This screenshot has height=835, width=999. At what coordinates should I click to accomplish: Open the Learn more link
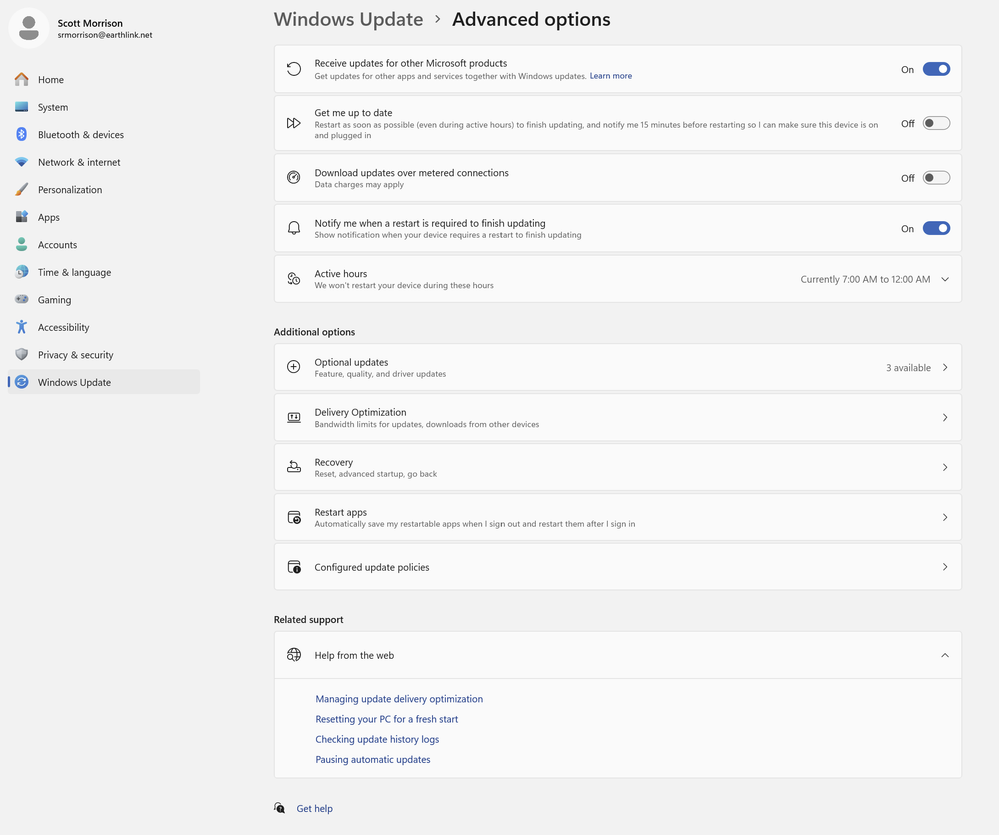click(x=610, y=76)
